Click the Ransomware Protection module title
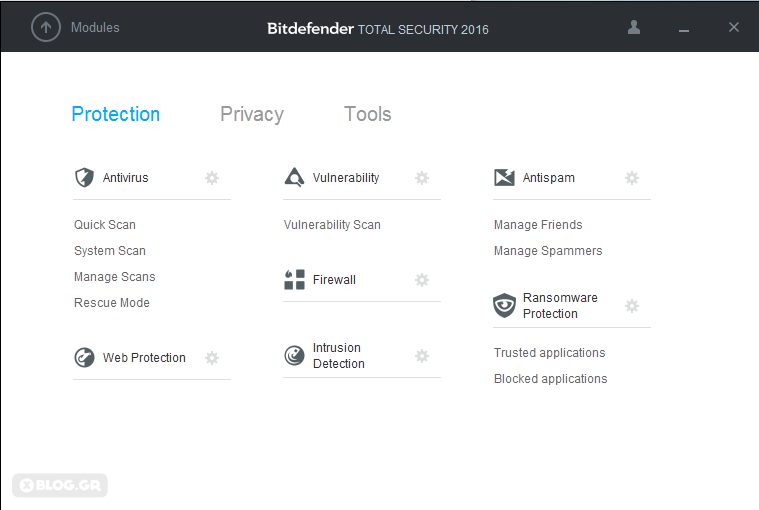 tap(560, 305)
